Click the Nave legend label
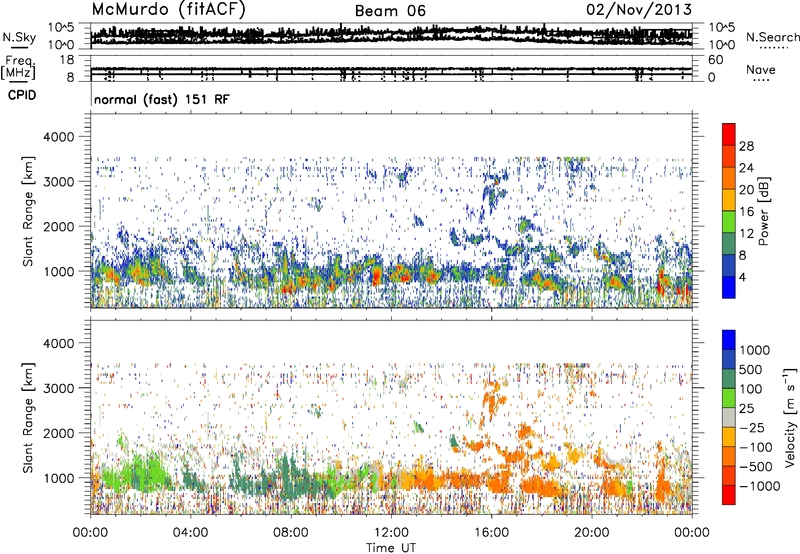800x554 pixels. 761,70
